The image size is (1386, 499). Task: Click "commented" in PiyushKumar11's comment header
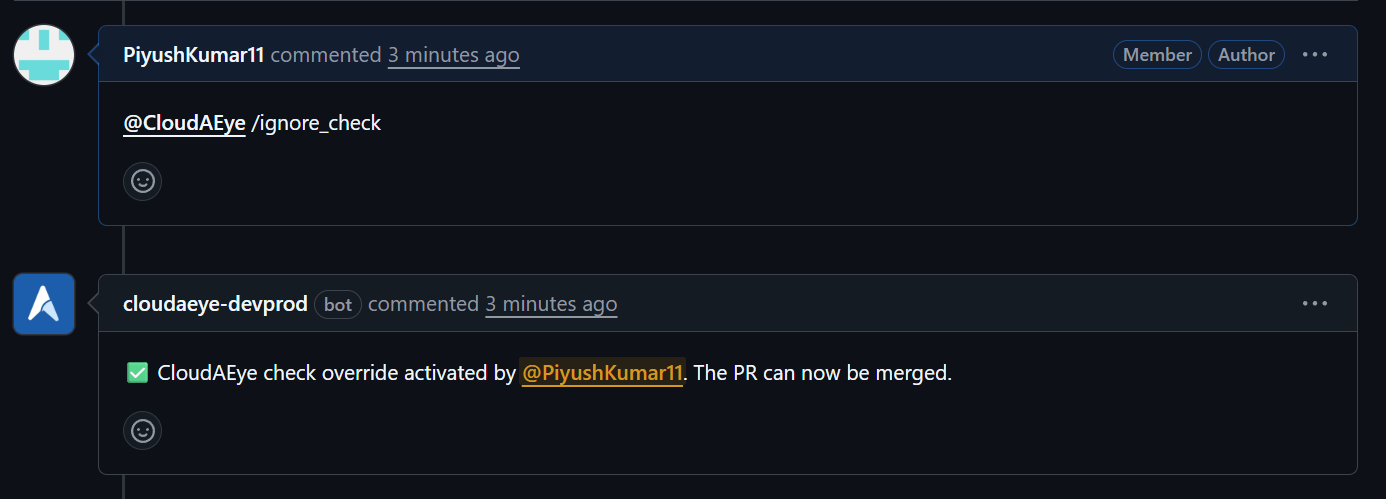coord(326,55)
